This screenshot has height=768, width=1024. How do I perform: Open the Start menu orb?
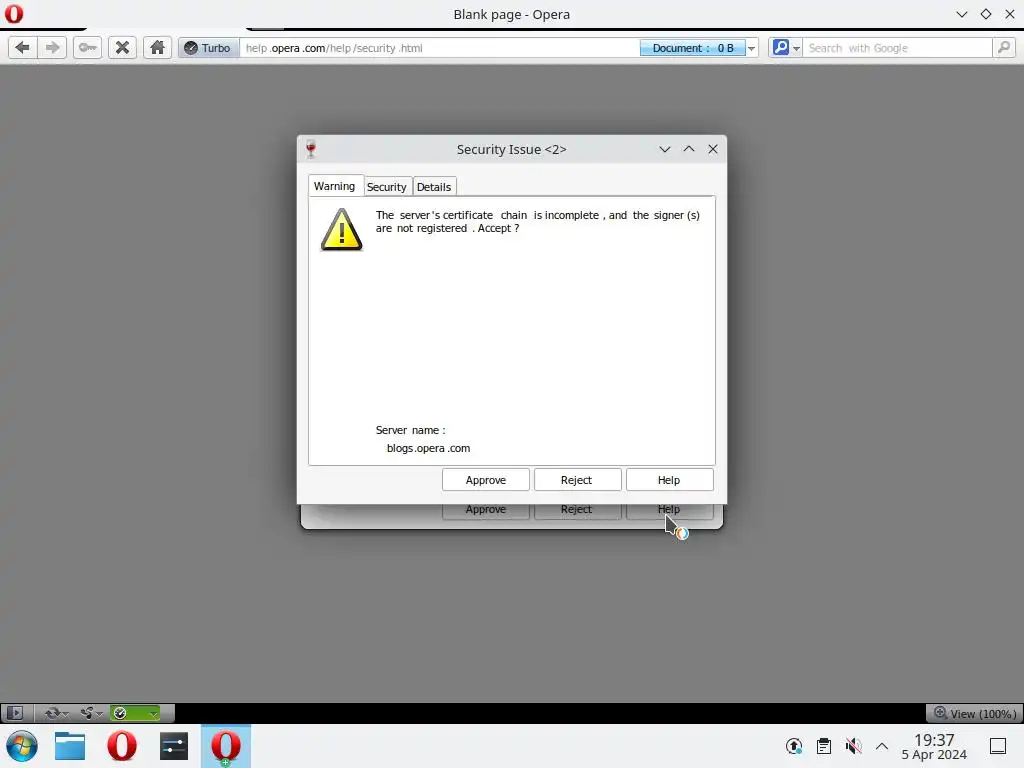pos(22,746)
